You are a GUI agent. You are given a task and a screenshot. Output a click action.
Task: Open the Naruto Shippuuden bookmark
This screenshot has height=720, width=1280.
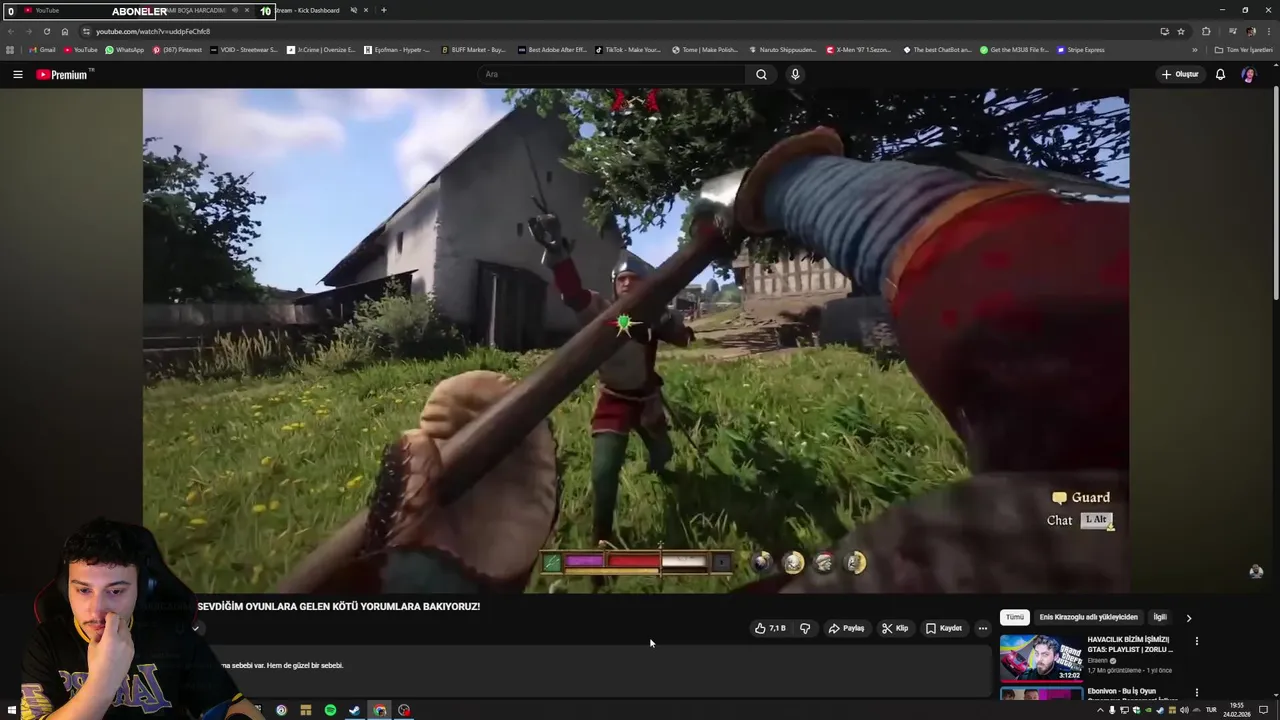(781, 50)
